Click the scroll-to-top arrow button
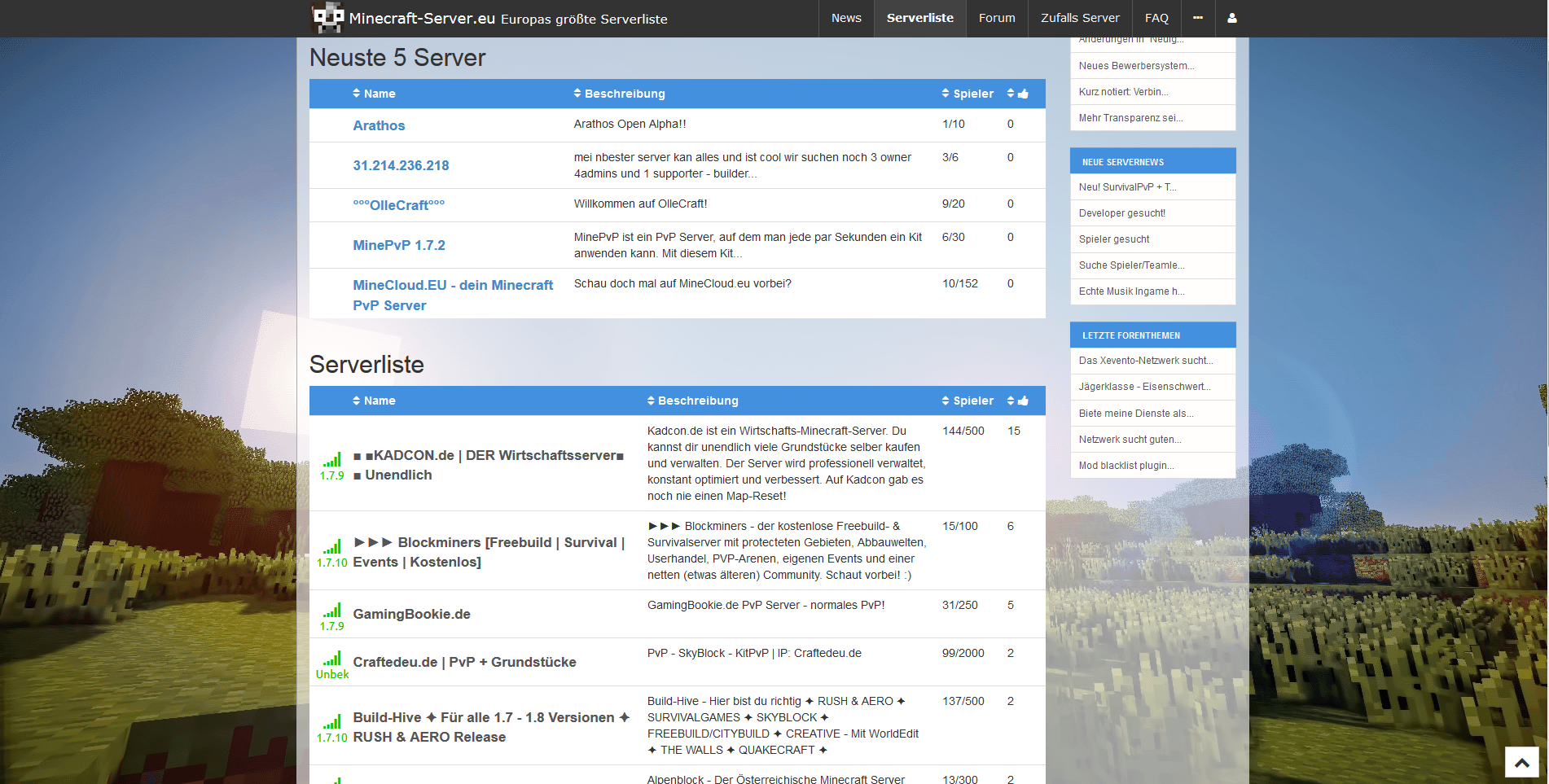 [x=1521, y=763]
